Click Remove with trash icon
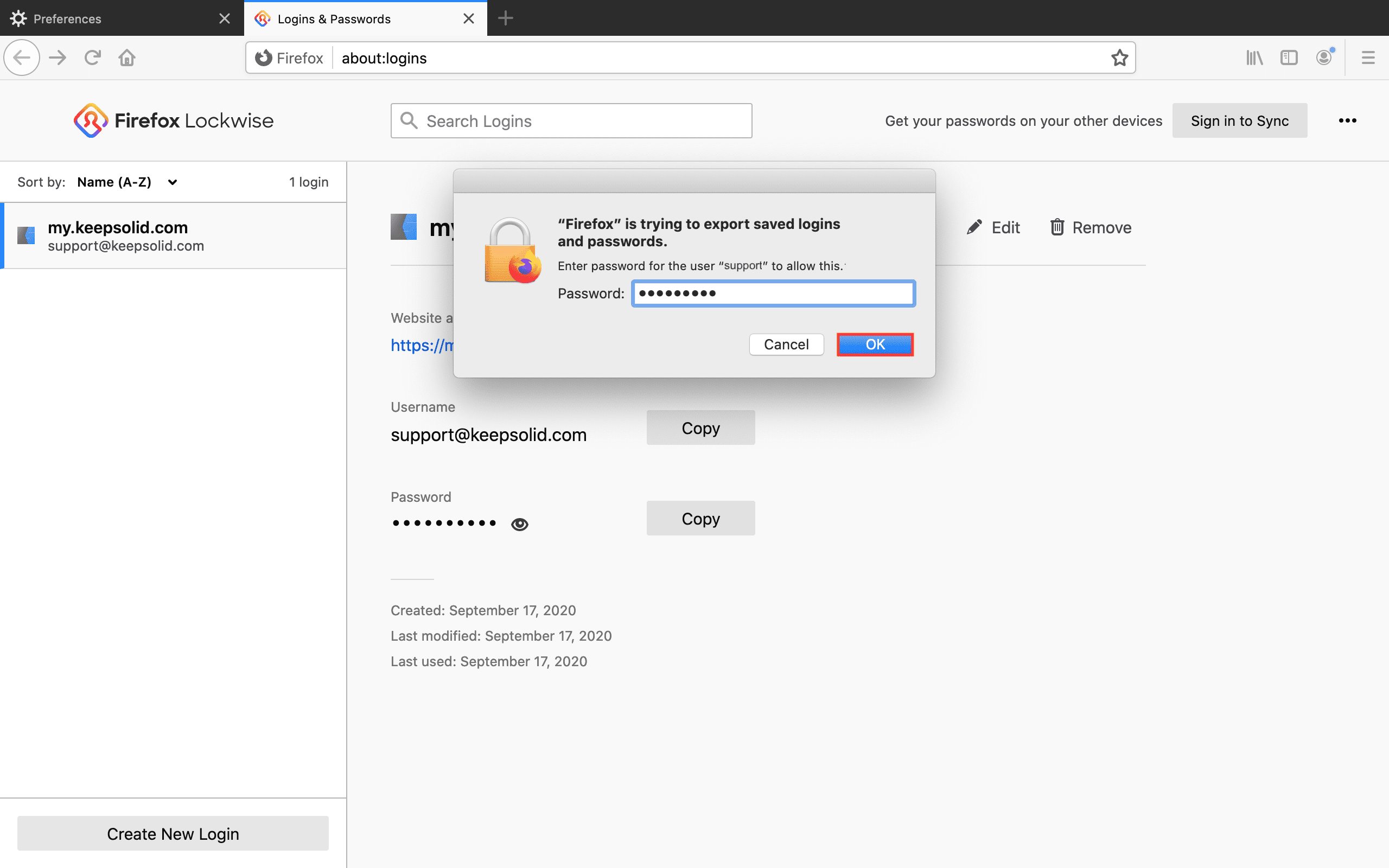Viewport: 1389px width, 868px height. click(1091, 227)
